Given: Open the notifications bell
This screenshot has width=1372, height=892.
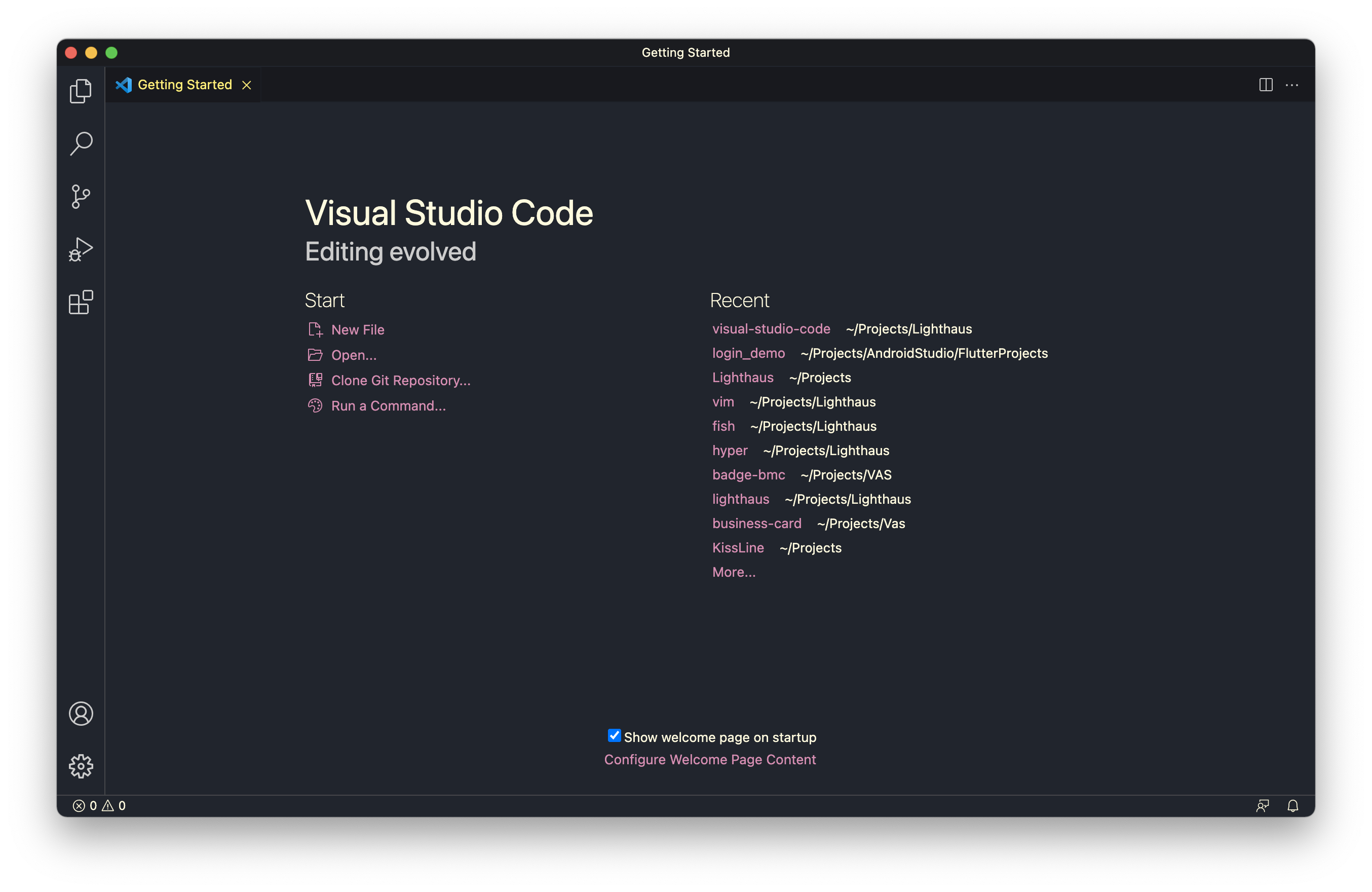Looking at the screenshot, I should (1293, 805).
